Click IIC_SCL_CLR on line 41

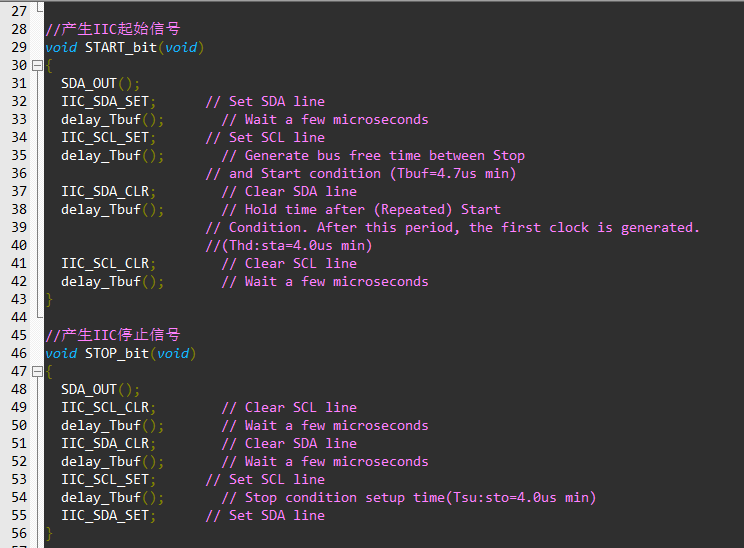(x=105, y=264)
